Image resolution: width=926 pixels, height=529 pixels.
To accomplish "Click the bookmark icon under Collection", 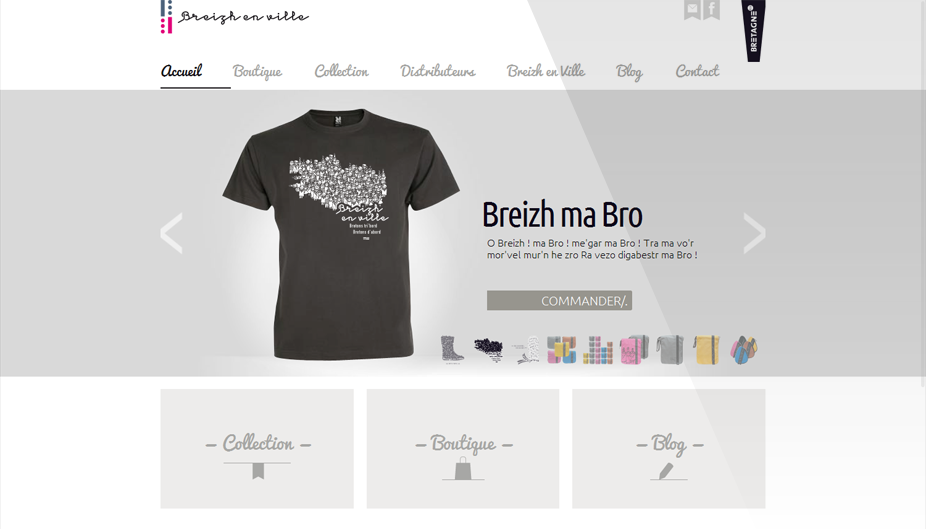I will [258, 471].
